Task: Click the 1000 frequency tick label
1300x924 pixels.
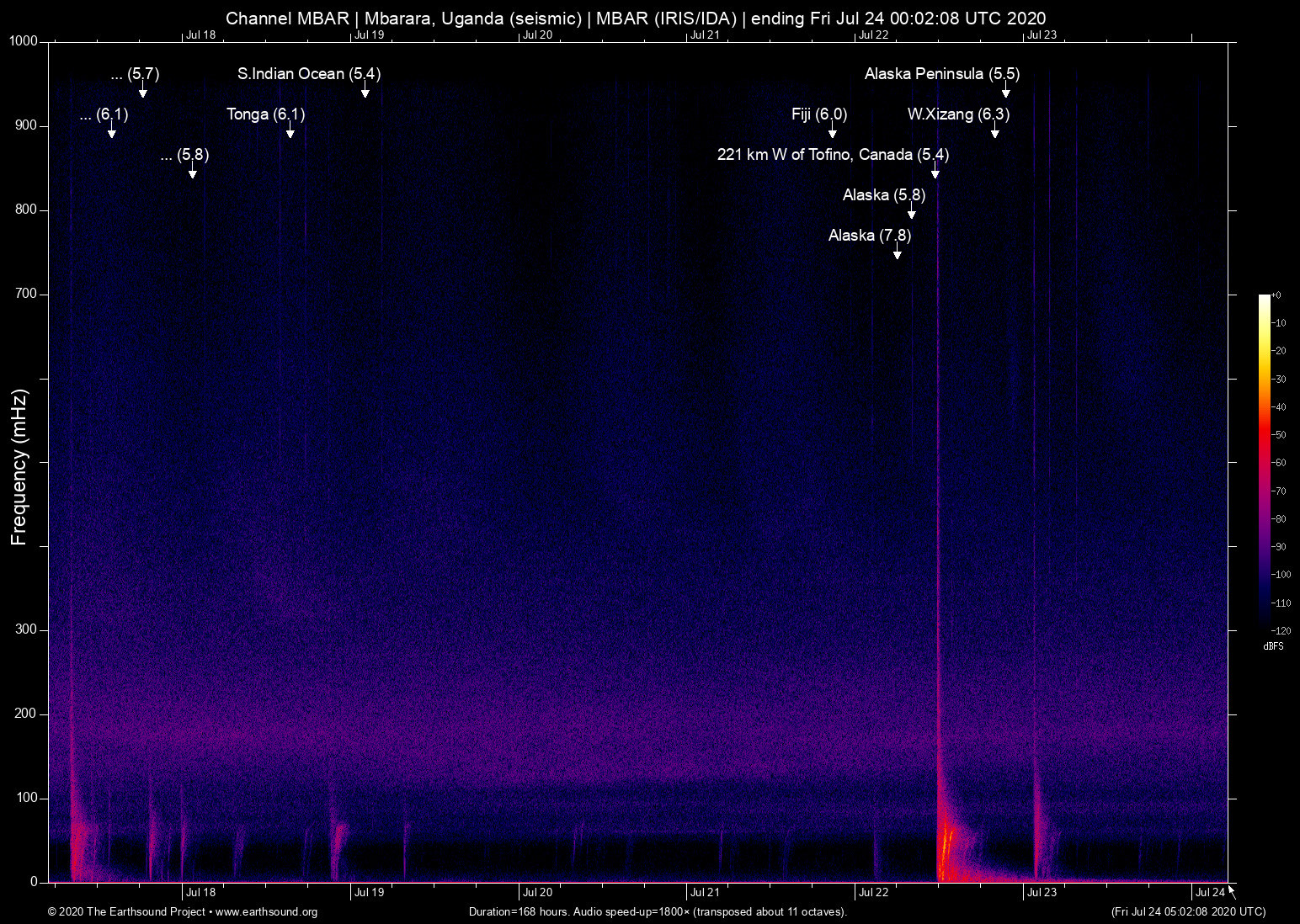Action: [22, 39]
